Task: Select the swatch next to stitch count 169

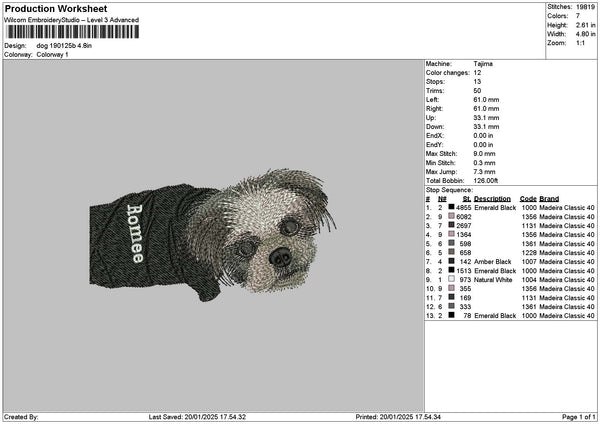Action: pyautogui.click(x=452, y=297)
